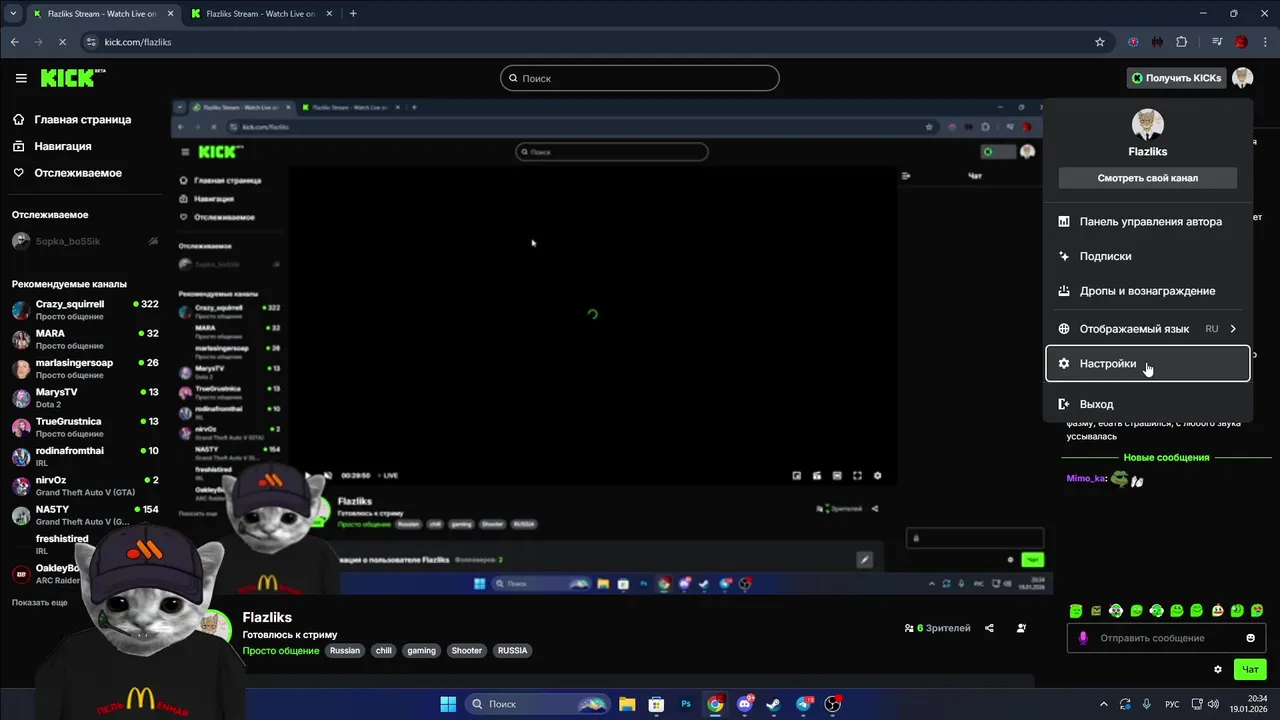Click the Russian tag
The height and width of the screenshot is (720, 1280).
click(x=345, y=650)
